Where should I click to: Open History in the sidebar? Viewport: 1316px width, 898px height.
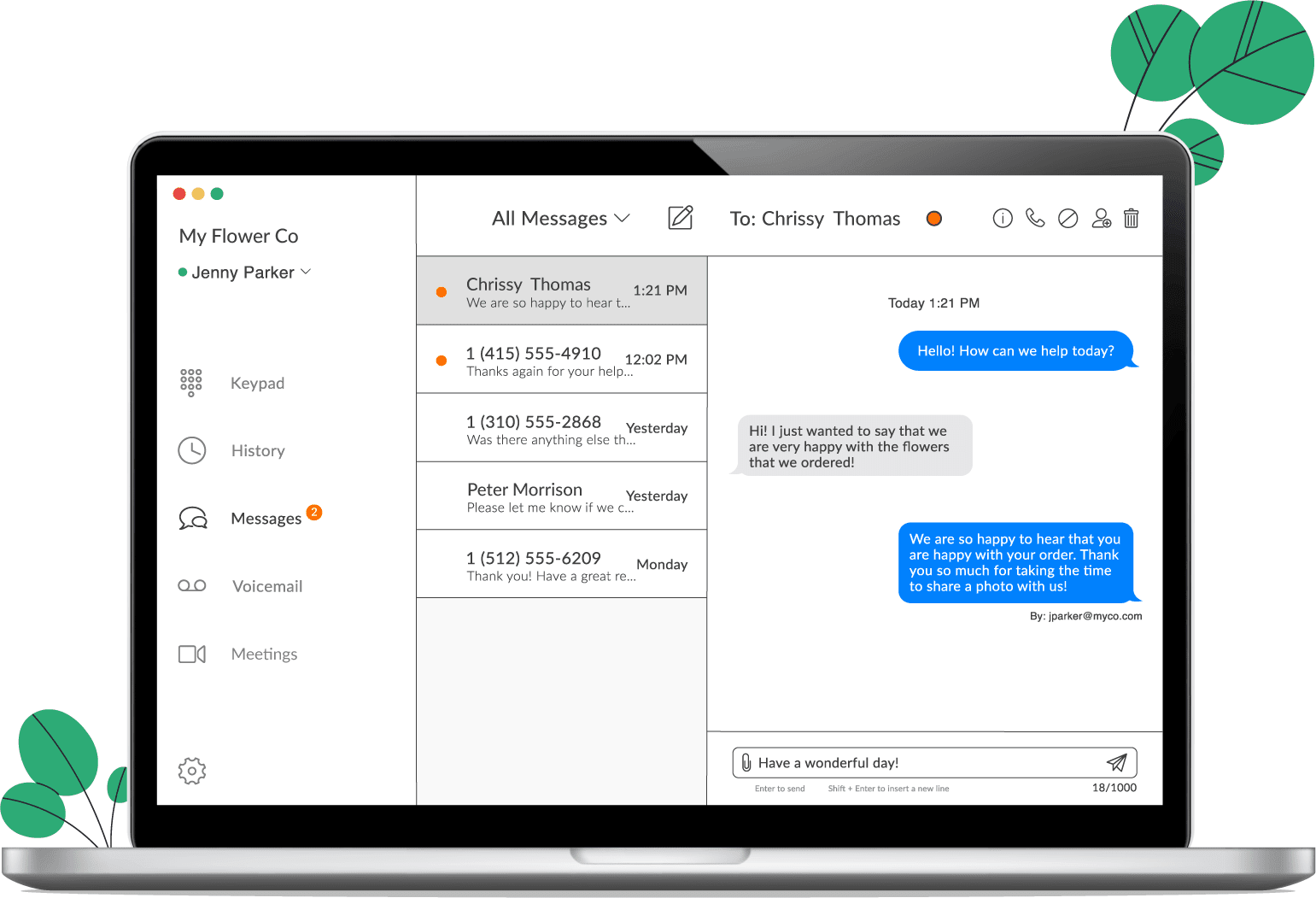[x=257, y=451]
